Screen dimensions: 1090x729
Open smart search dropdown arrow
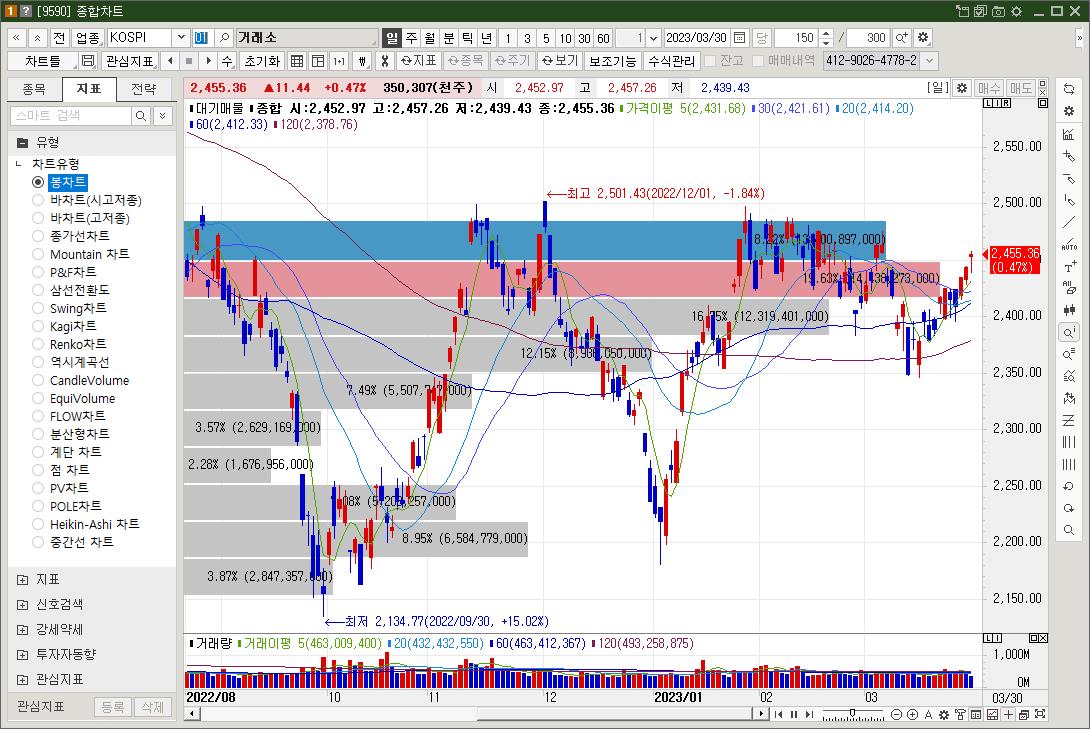click(x=162, y=115)
